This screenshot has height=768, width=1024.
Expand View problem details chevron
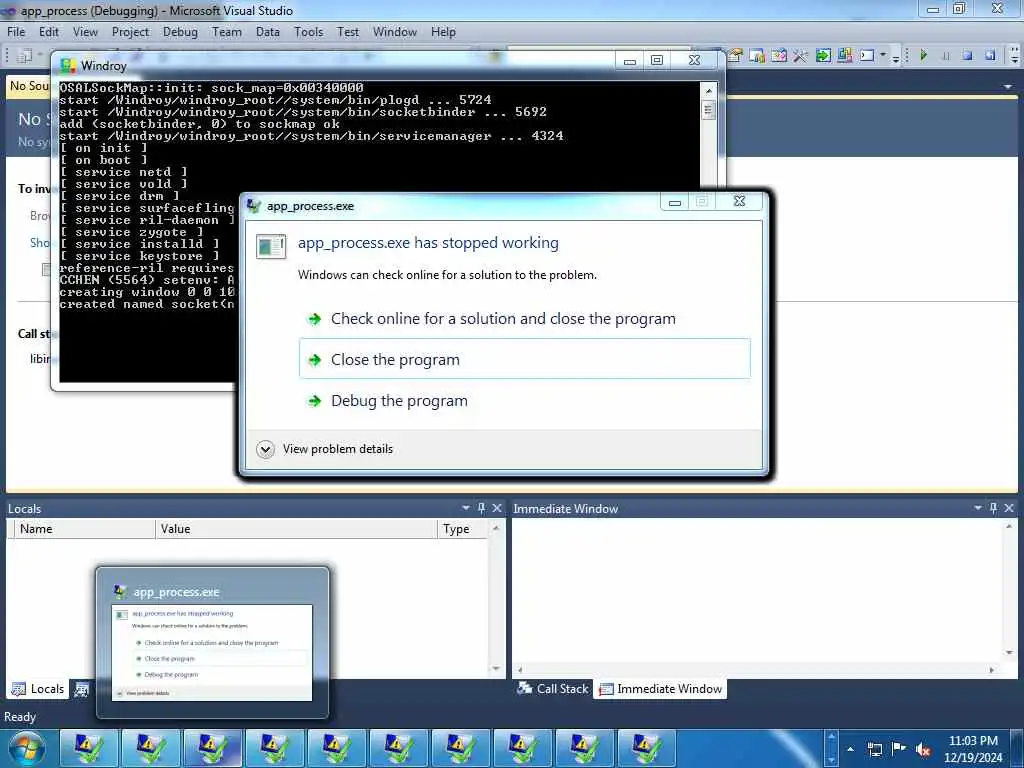265,449
